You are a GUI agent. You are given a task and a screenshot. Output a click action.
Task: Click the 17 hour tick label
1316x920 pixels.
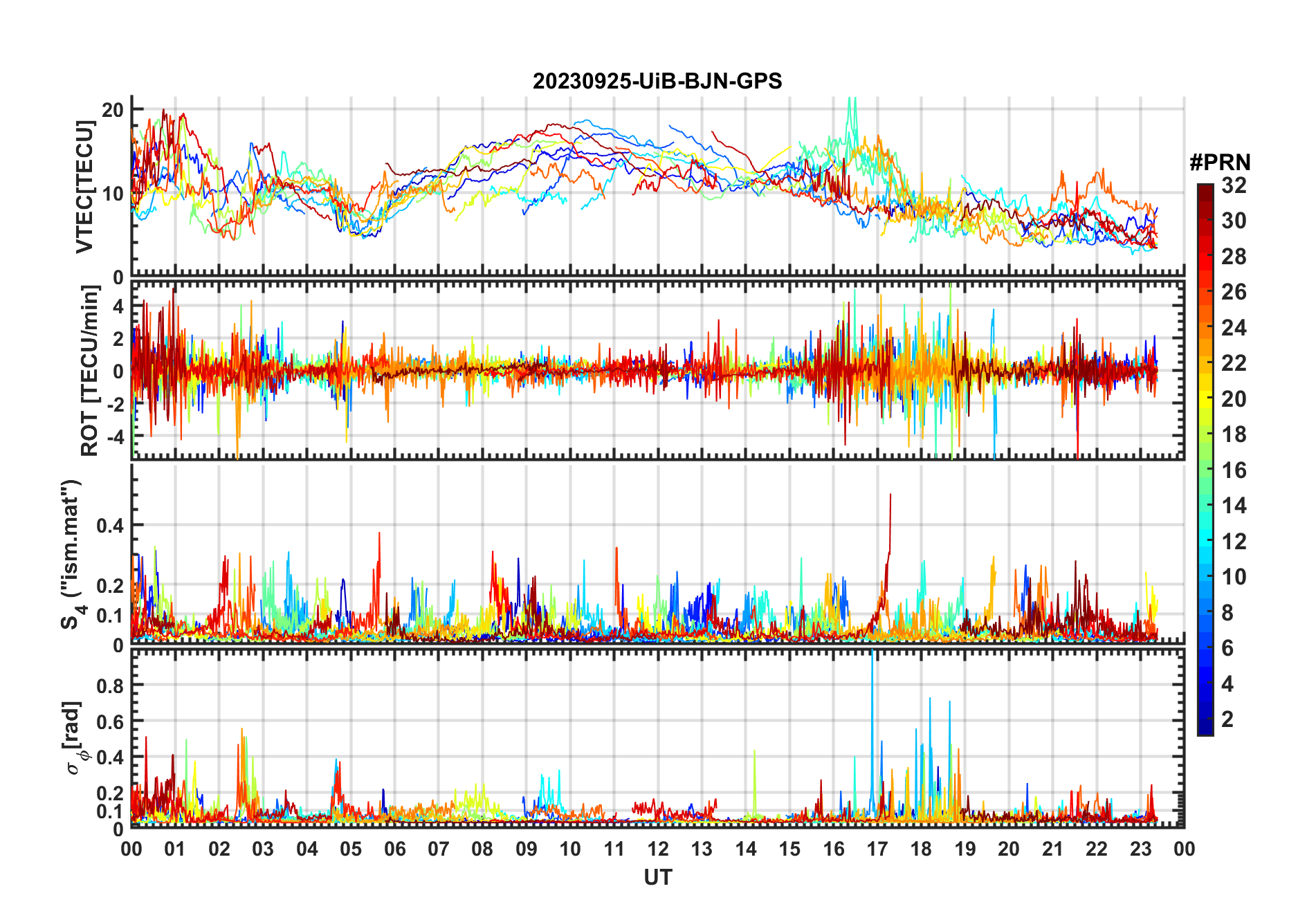[x=877, y=849]
